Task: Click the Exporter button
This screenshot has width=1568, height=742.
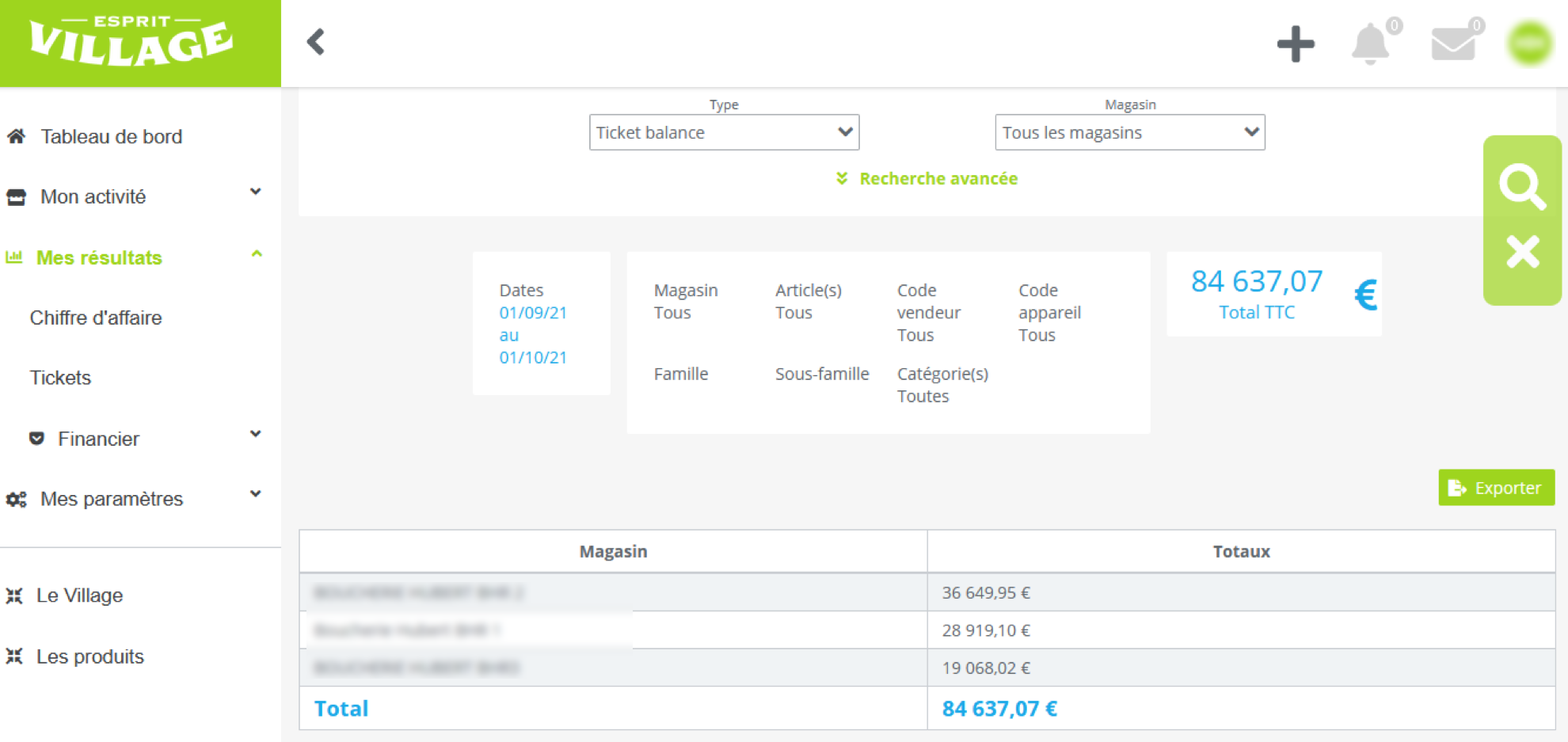Action: pyautogui.click(x=1495, y=488)
